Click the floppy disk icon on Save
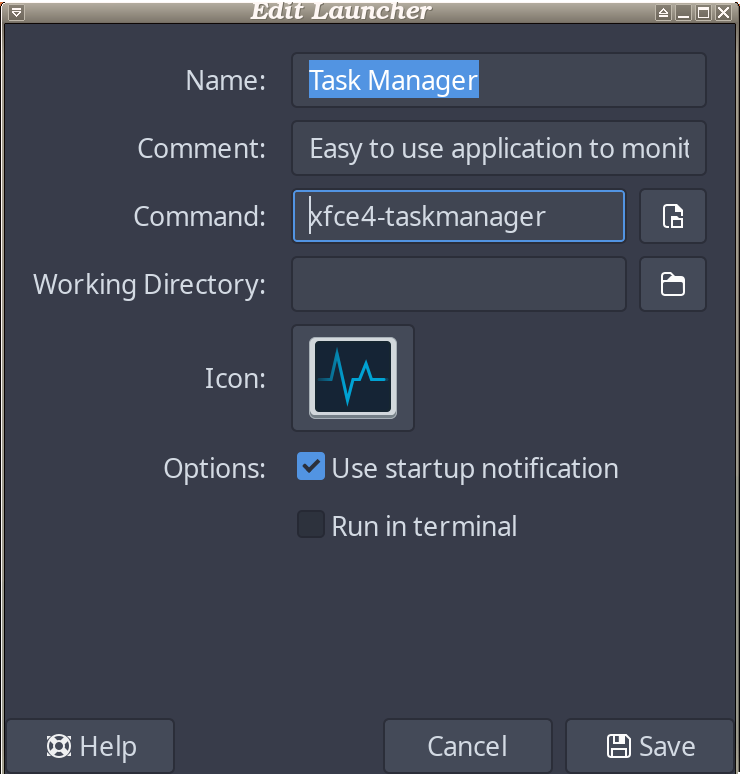 click(x=619, y=746)
